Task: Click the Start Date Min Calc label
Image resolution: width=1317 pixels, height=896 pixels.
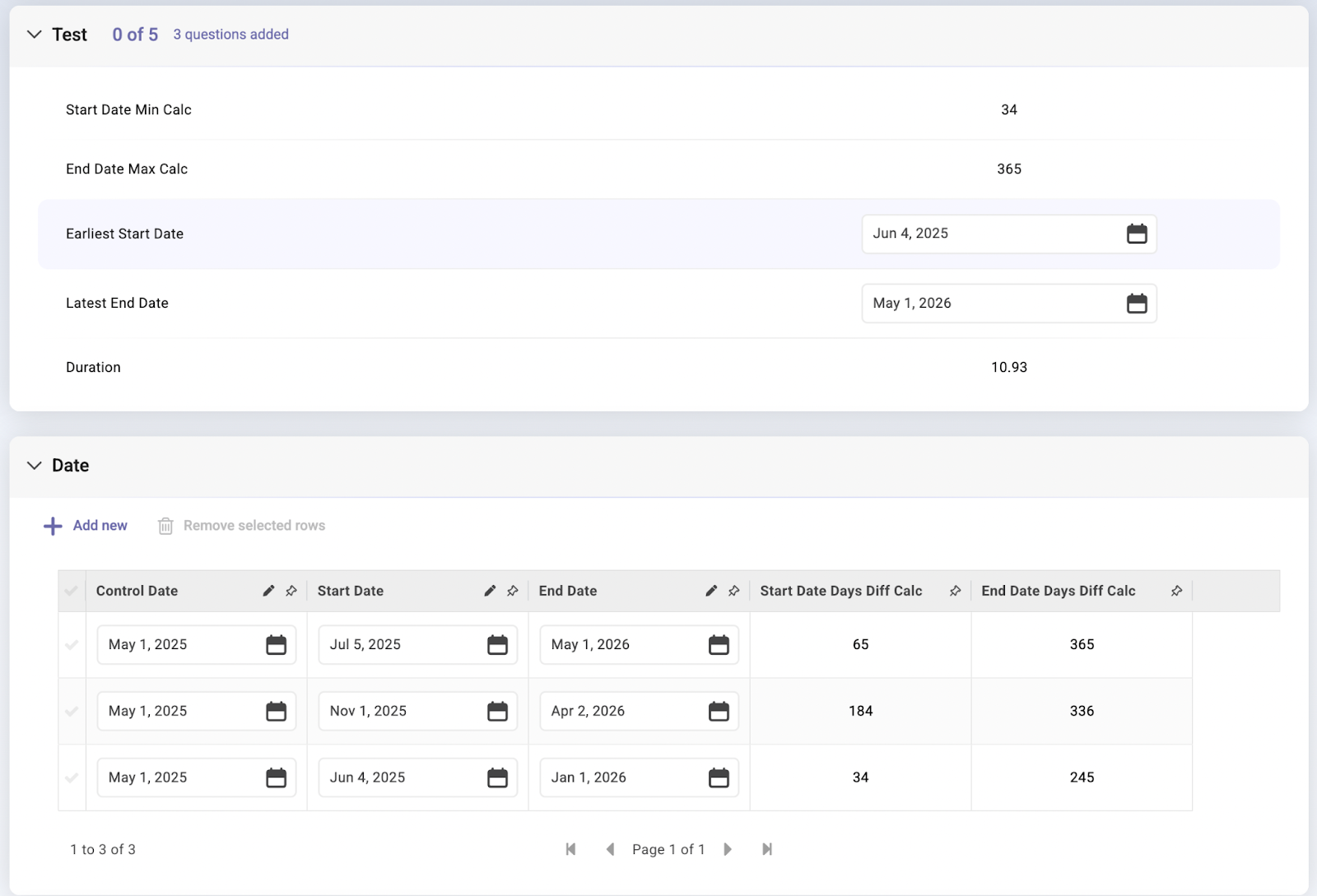Action: click(x=128, y=109)
